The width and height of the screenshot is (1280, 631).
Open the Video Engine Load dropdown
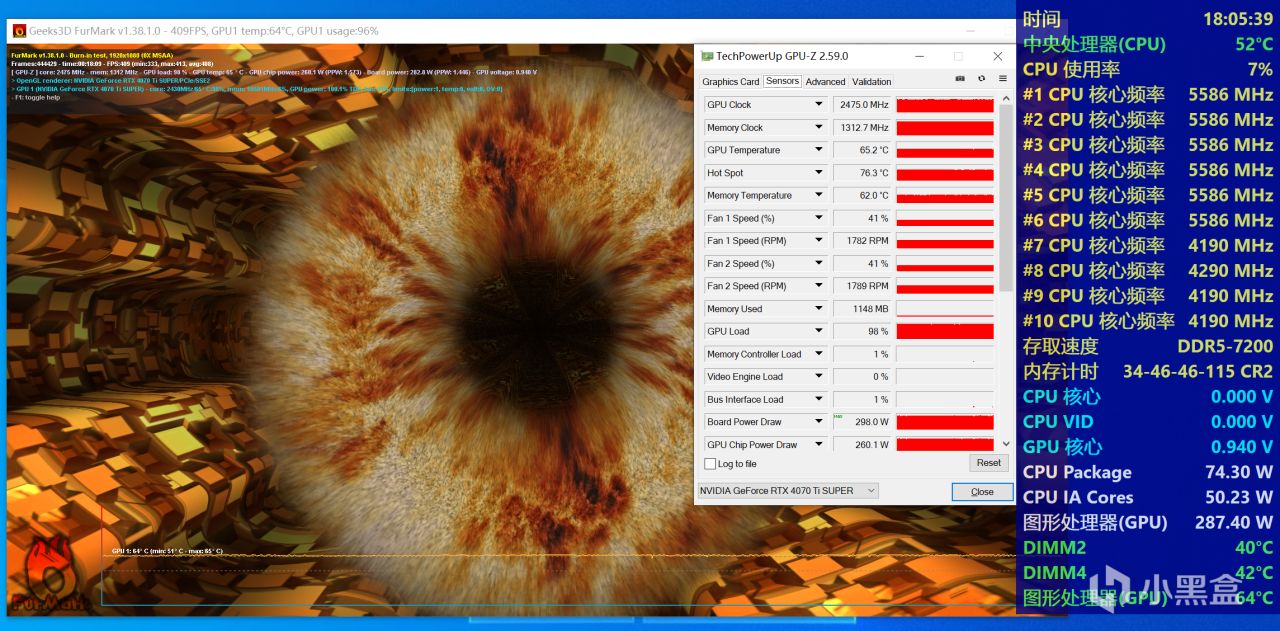pyautogui.click(x=819, y=377)
